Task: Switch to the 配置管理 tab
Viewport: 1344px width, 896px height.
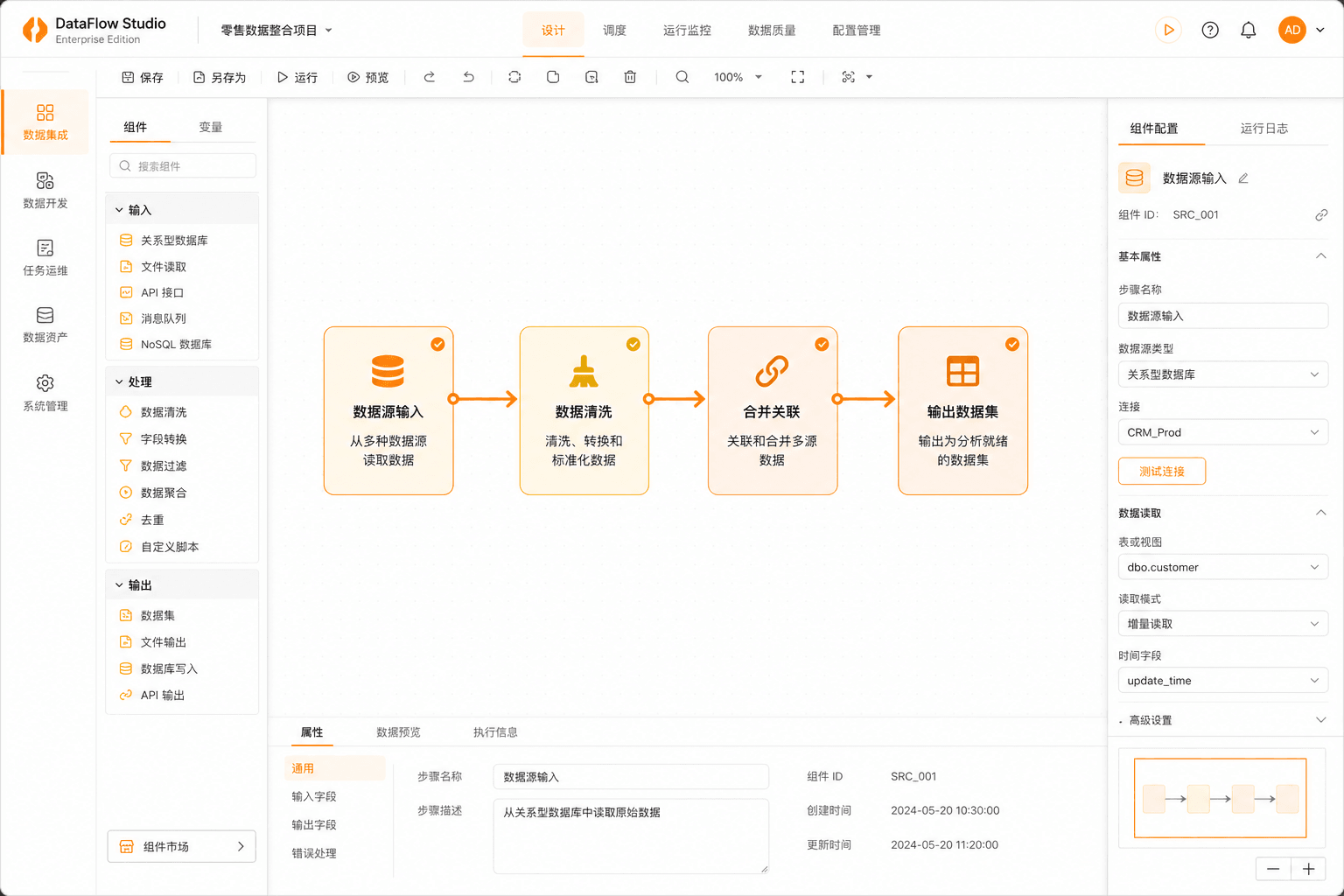Action: [857, 31]
